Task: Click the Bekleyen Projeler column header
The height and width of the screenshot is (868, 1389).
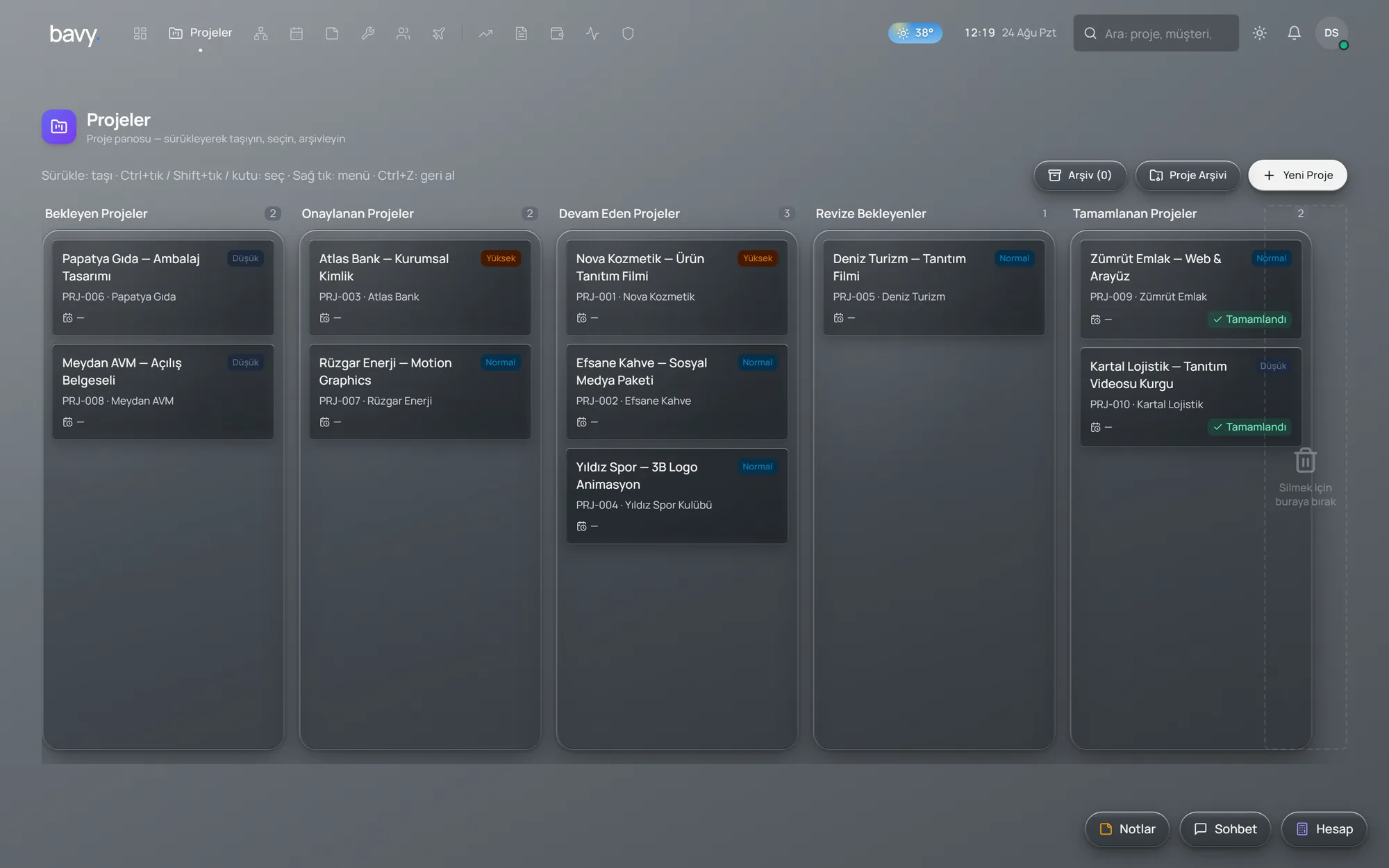Action: coord(96,214)
